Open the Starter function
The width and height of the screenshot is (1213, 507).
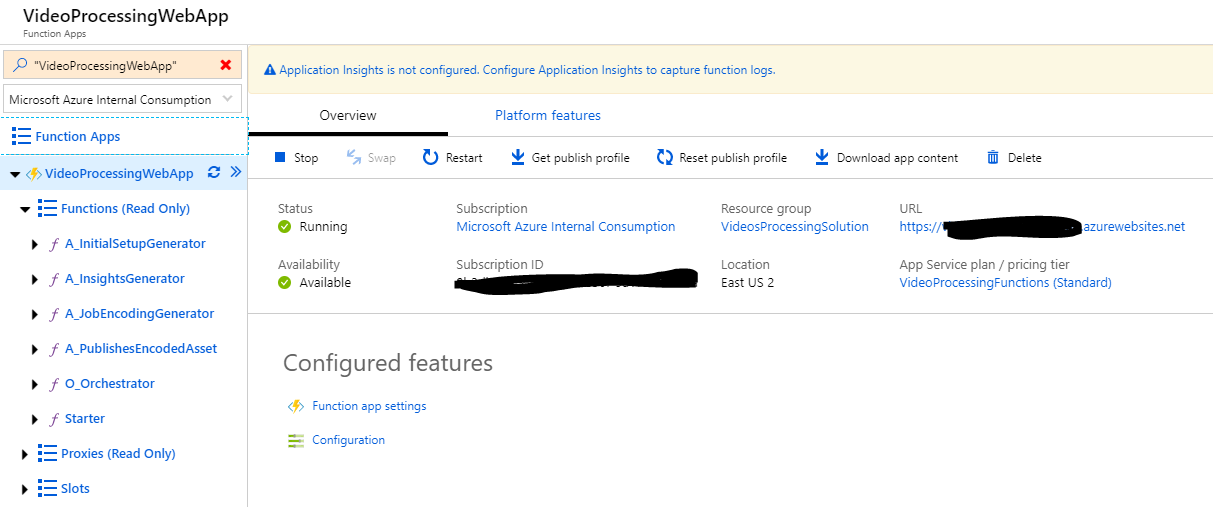[x=85, y=419]
